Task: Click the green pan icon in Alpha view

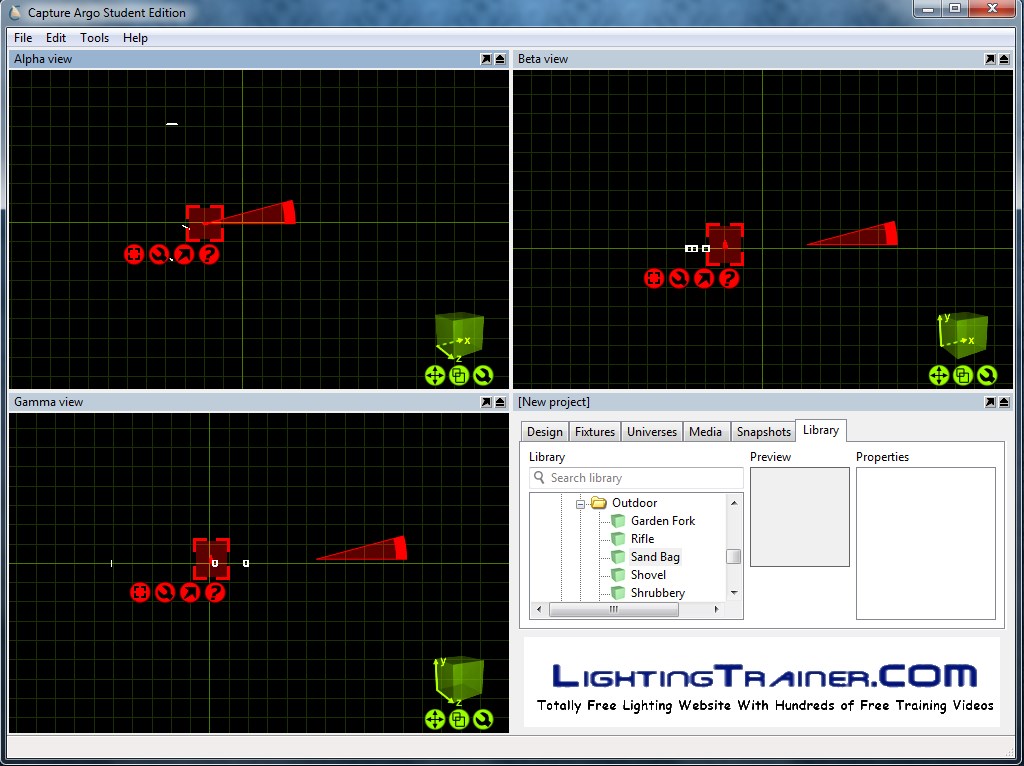Action: coord(435,375)
